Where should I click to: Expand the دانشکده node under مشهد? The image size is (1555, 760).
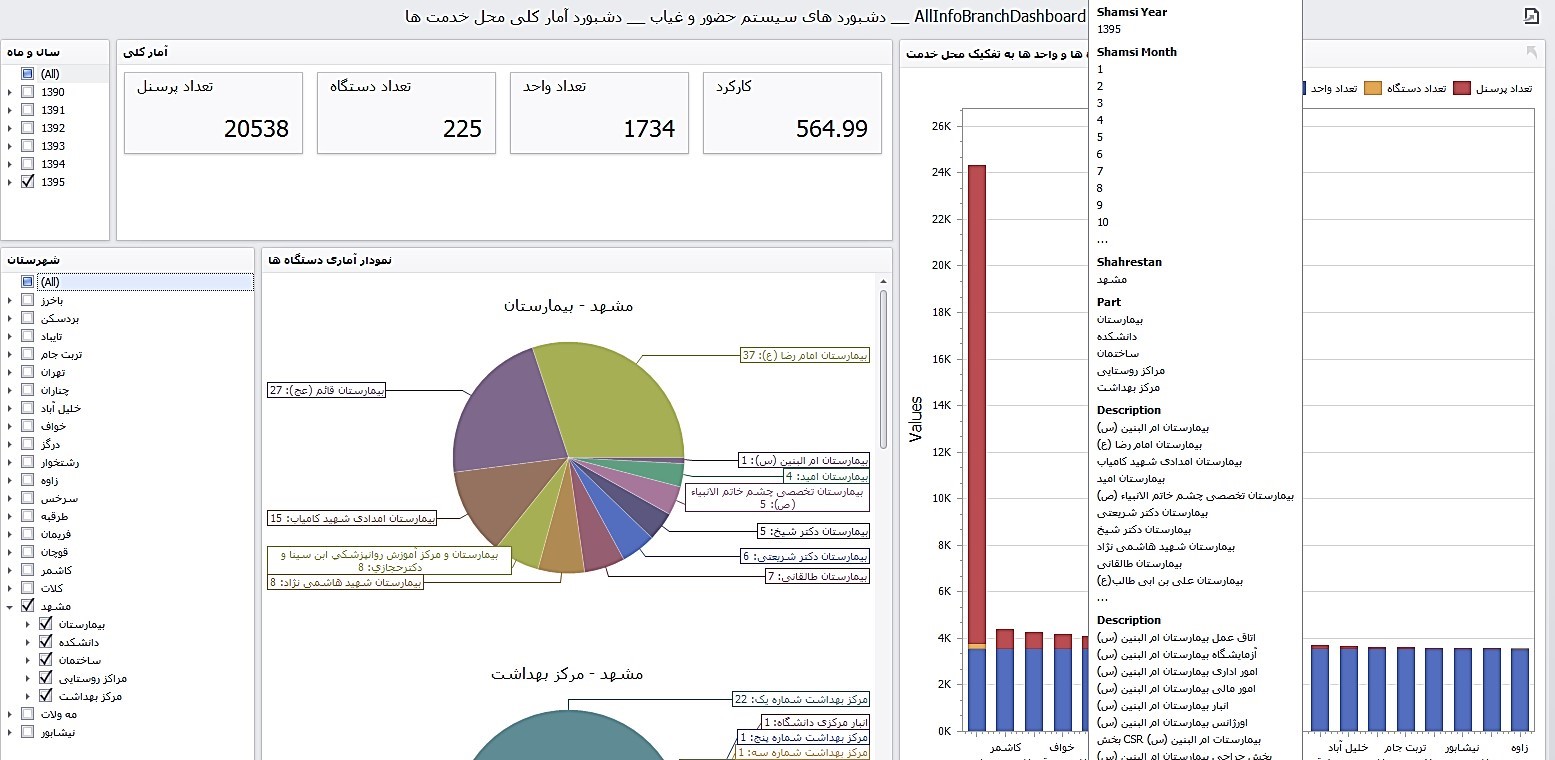pos(28,642)
